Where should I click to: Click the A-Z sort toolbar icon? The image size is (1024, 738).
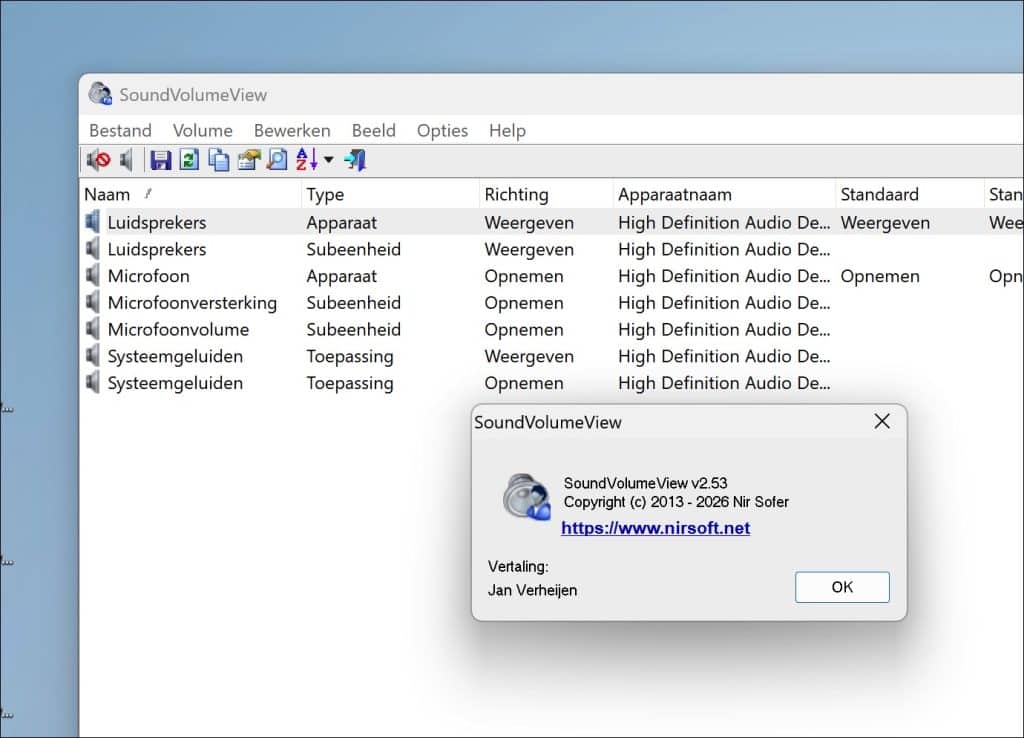pos(307,160)
